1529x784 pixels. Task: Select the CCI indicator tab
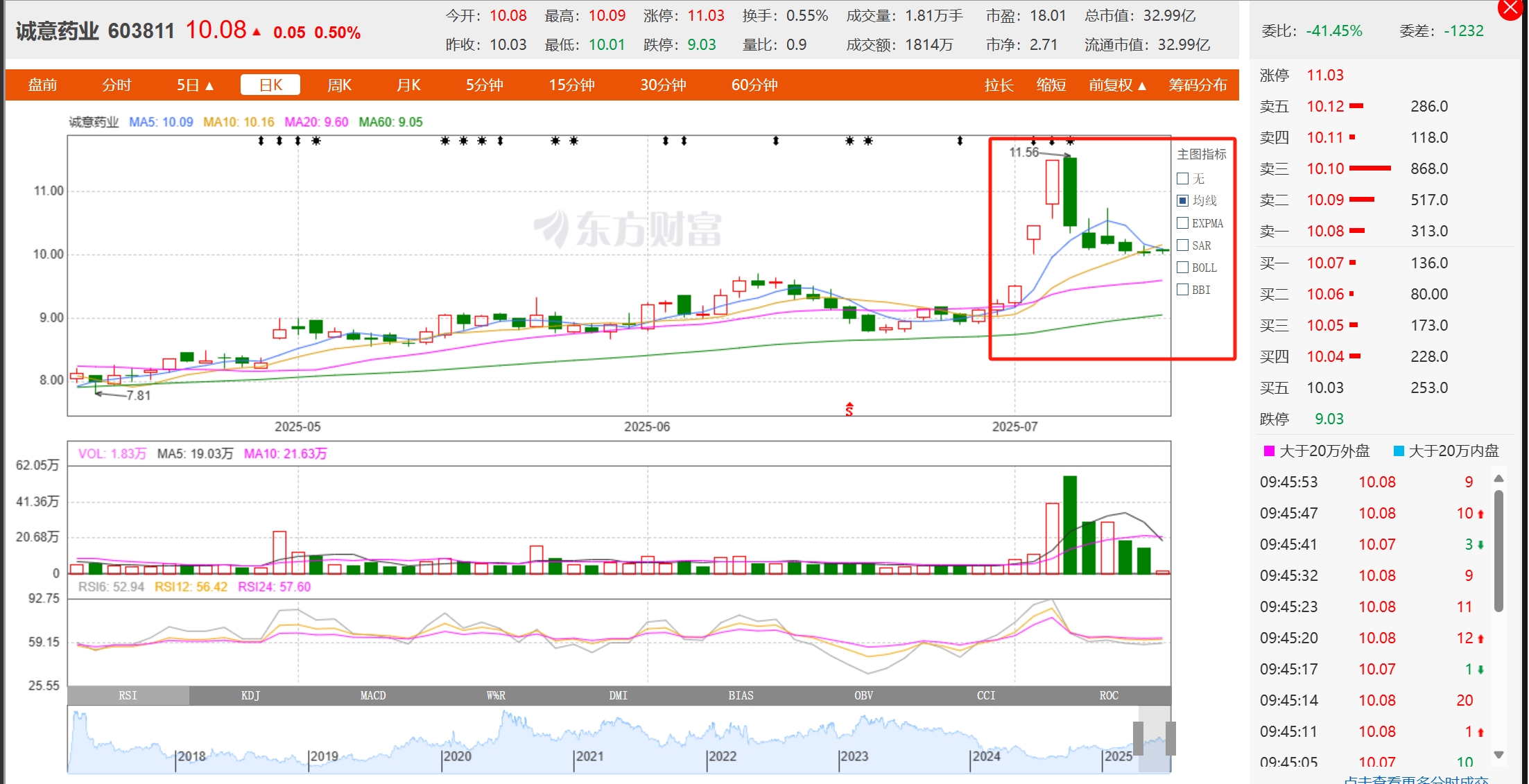[986, 695]
